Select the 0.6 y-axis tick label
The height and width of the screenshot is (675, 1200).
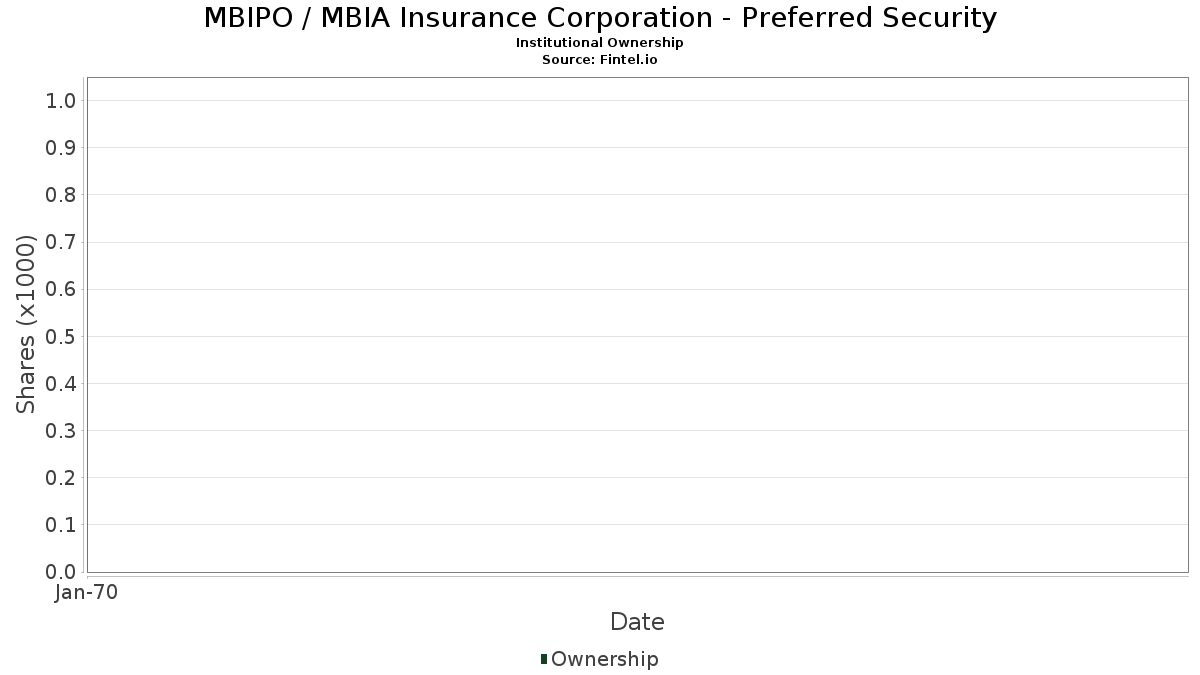tap(61, 289)
